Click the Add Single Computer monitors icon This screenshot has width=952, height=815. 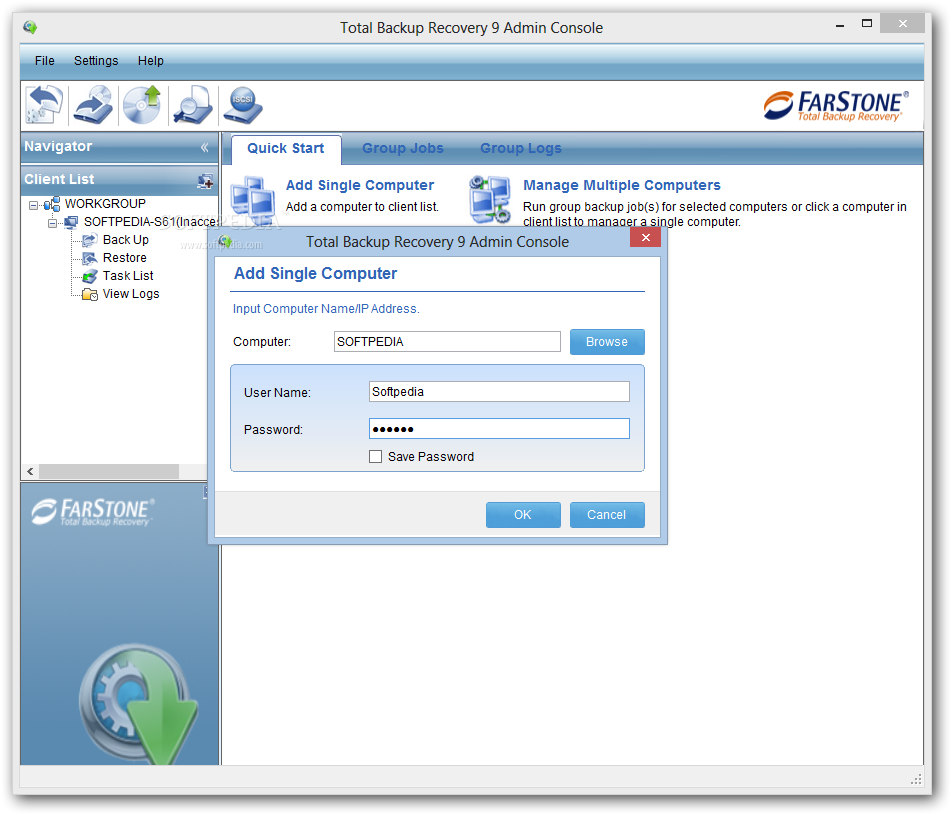pos(253,199)
